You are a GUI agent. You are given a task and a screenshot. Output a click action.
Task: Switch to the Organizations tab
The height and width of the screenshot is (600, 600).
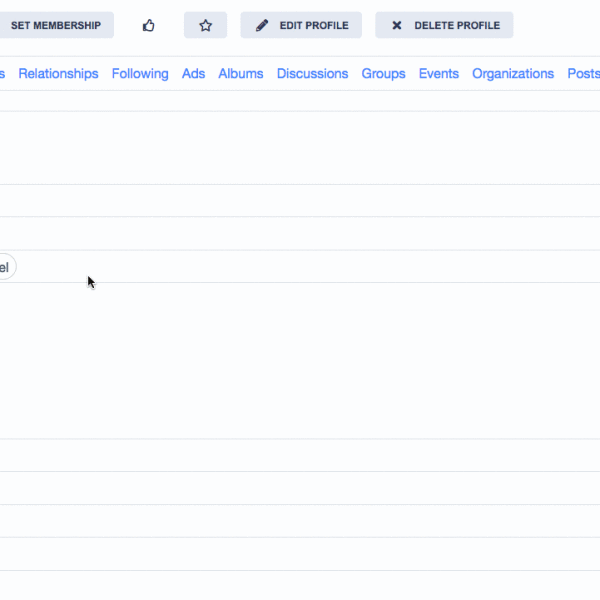[512, 74]
